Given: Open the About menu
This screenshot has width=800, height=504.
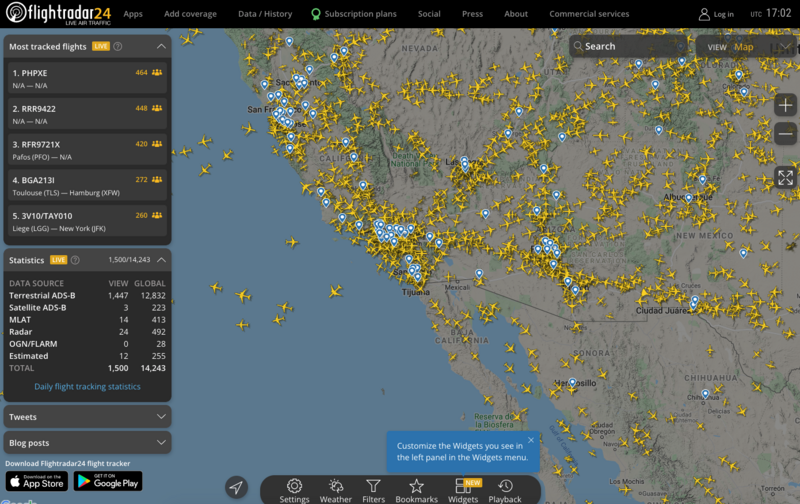Looking at the screenshot, I should 516,14.
